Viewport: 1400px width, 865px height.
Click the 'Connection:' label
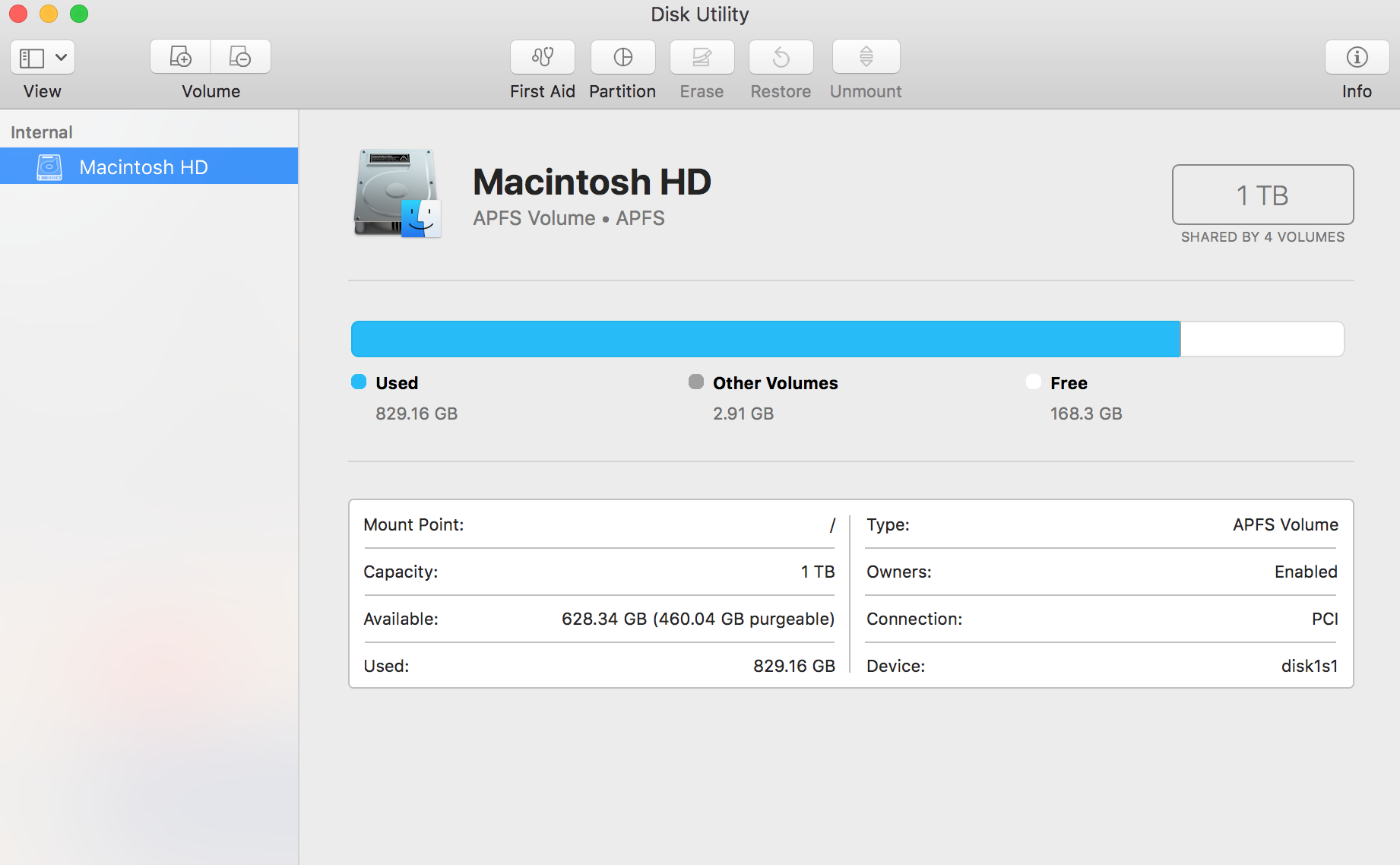click(x=914, y=619)
